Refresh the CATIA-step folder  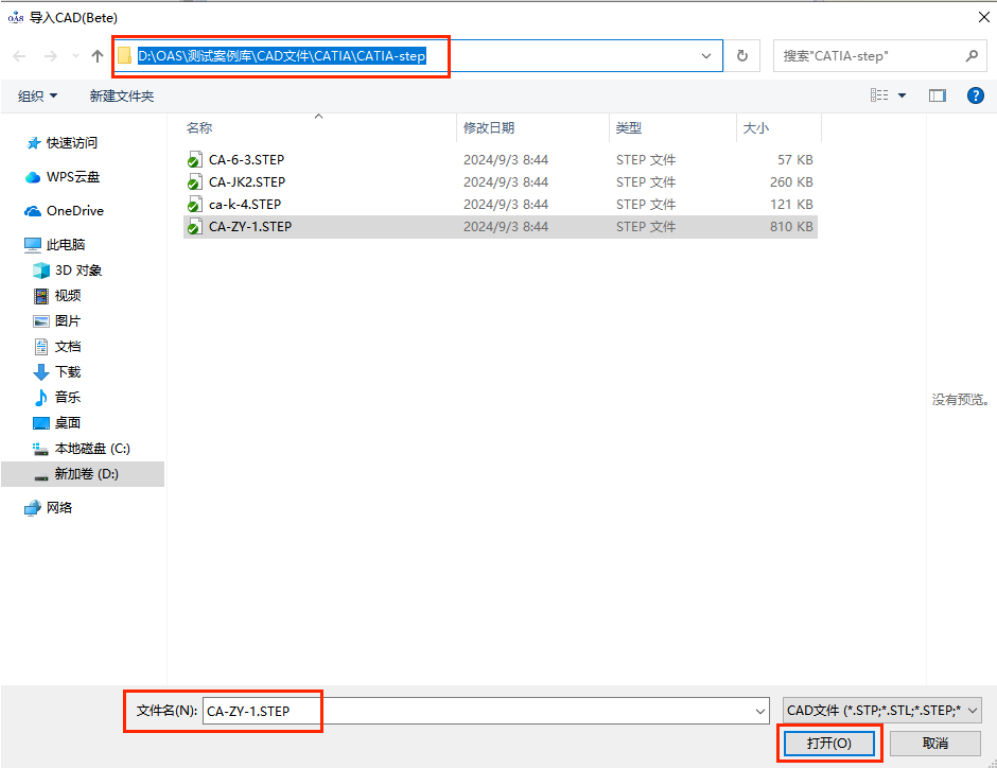click(x=742, y=56)
